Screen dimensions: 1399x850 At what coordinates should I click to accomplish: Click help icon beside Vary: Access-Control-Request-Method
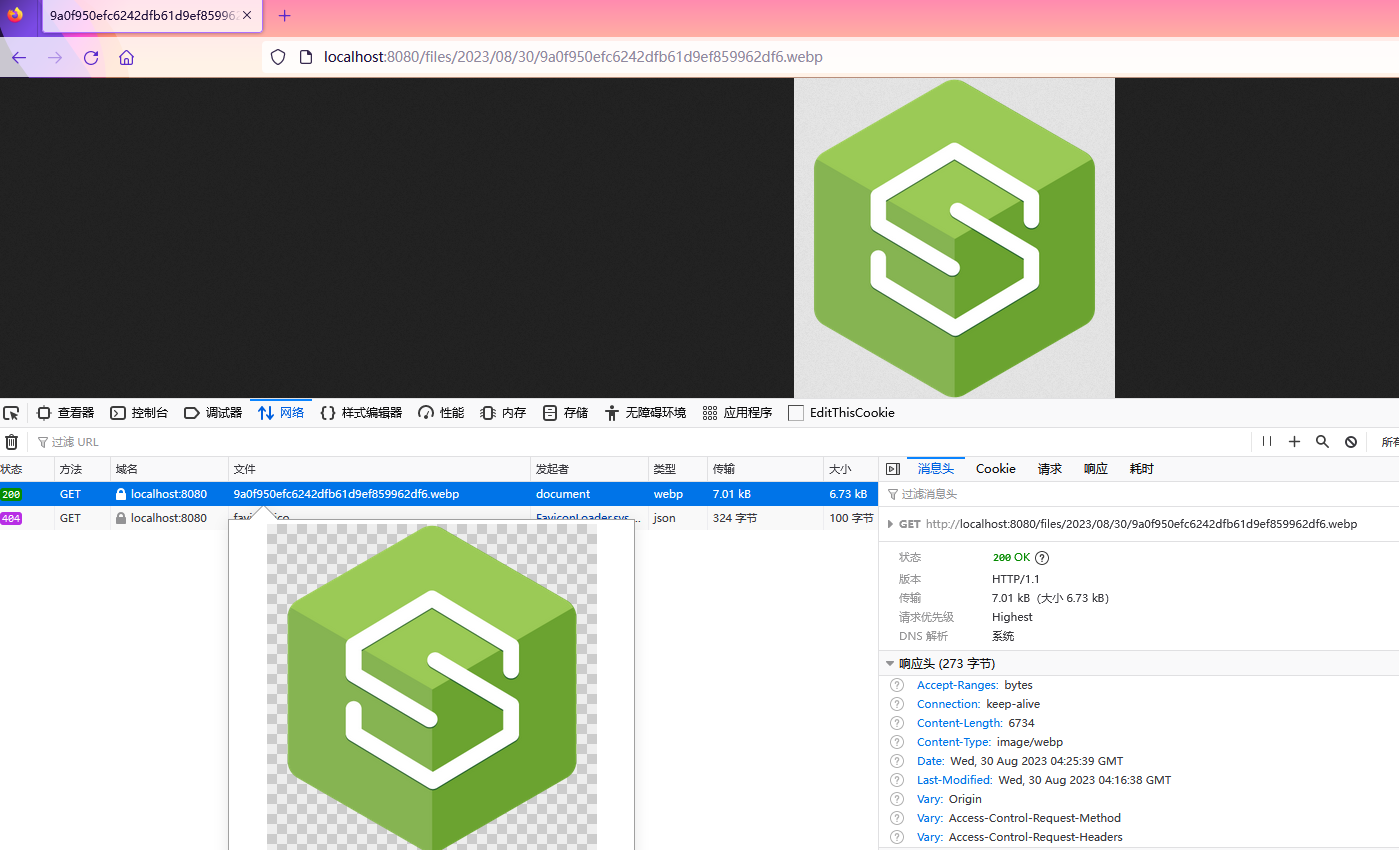coord(897,819)
